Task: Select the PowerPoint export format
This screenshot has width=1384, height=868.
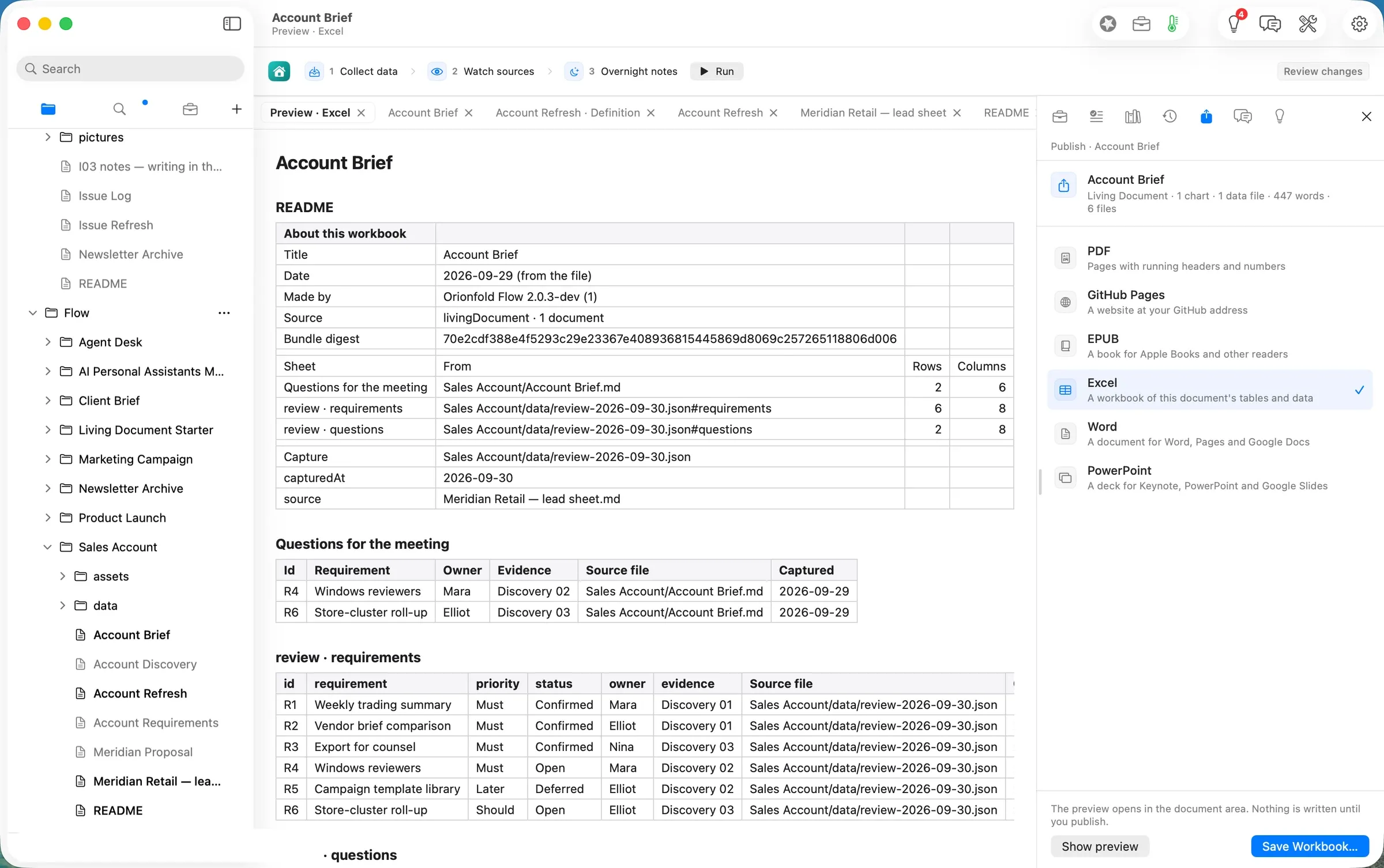Action: [x=1209, y=478]
